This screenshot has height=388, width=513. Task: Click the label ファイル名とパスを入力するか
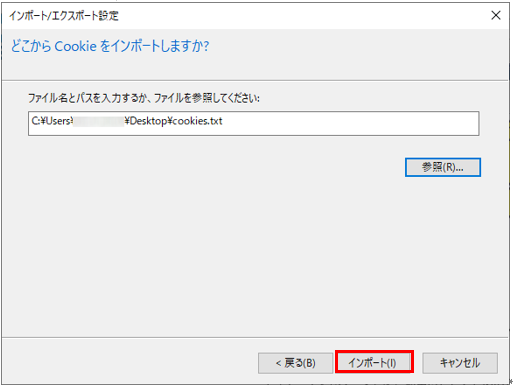coord(88,98)
